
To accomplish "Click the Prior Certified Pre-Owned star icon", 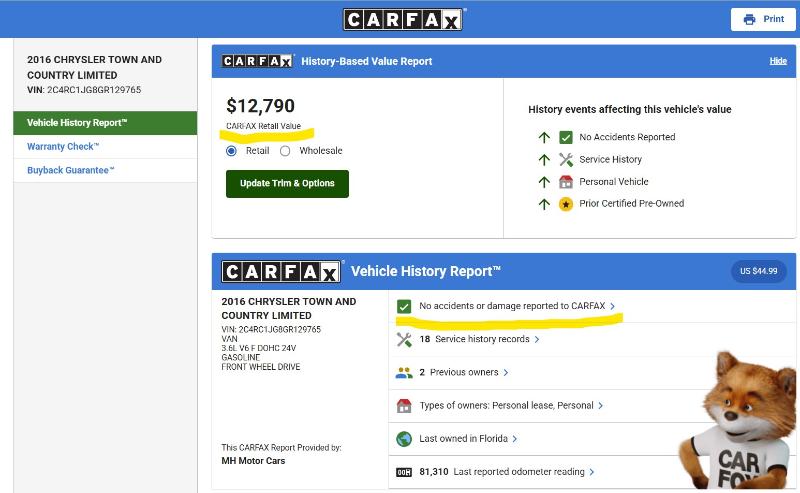I will [566, 204].
